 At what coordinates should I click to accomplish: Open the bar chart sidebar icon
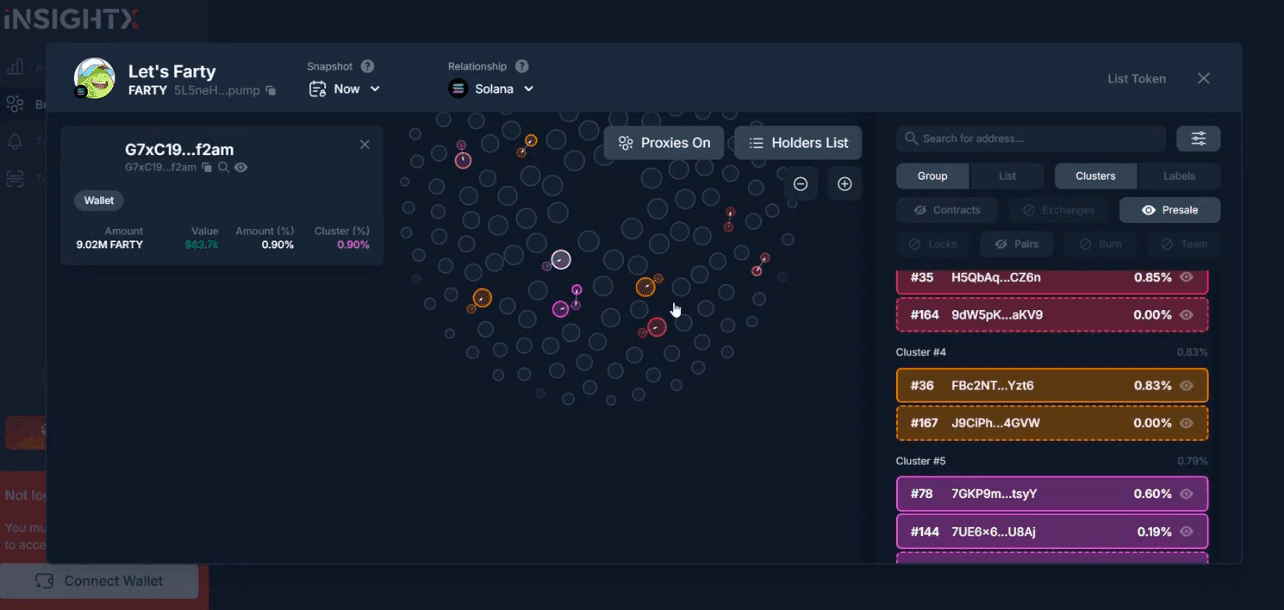[x=15, y=68]
